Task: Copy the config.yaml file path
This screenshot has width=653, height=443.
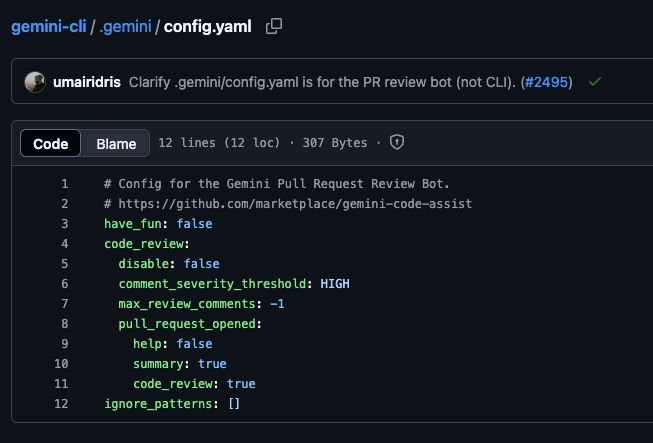Action: (274, 26)
